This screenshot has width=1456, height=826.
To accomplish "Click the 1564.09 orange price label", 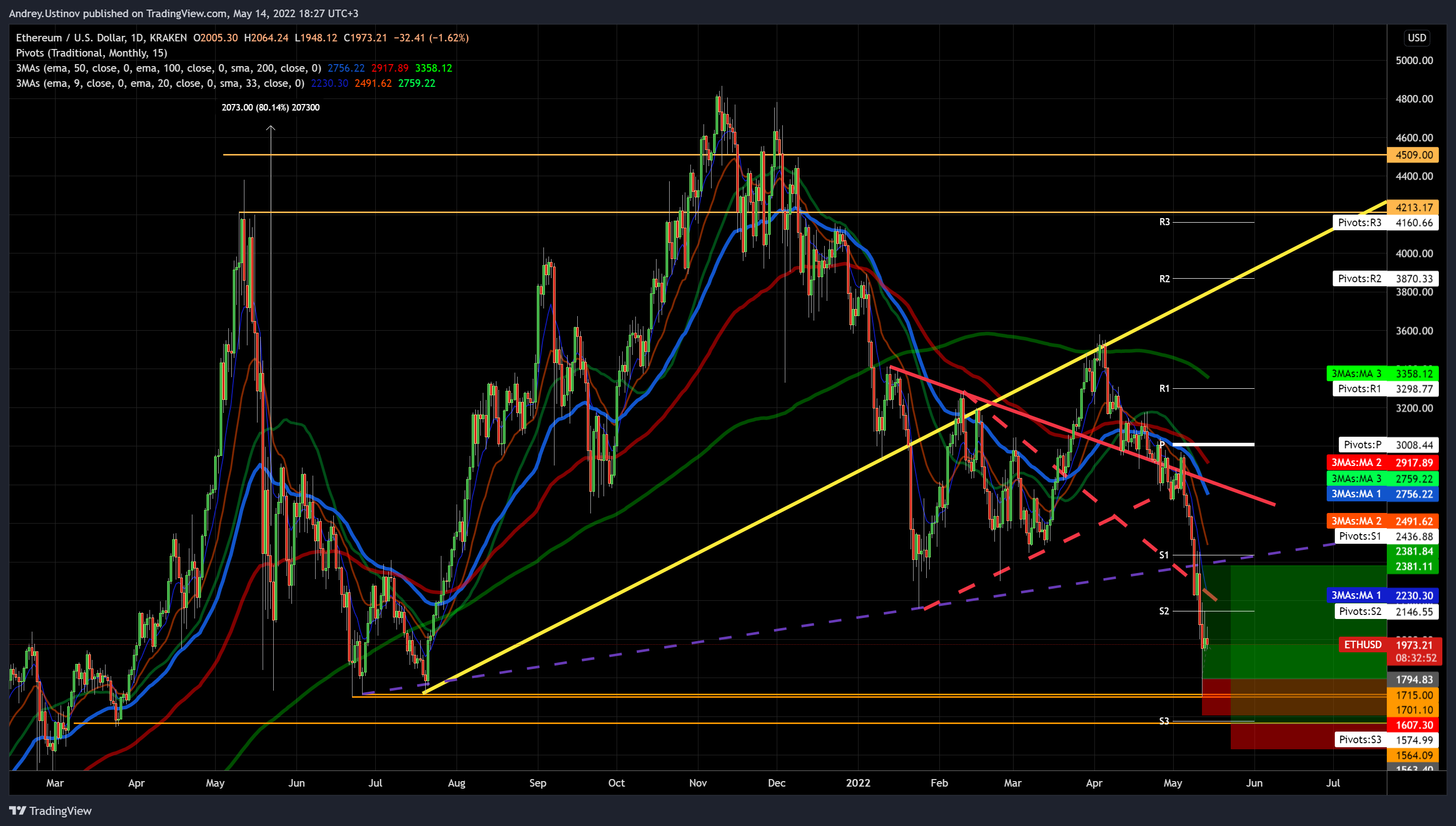I will [x=1413, y=756].
